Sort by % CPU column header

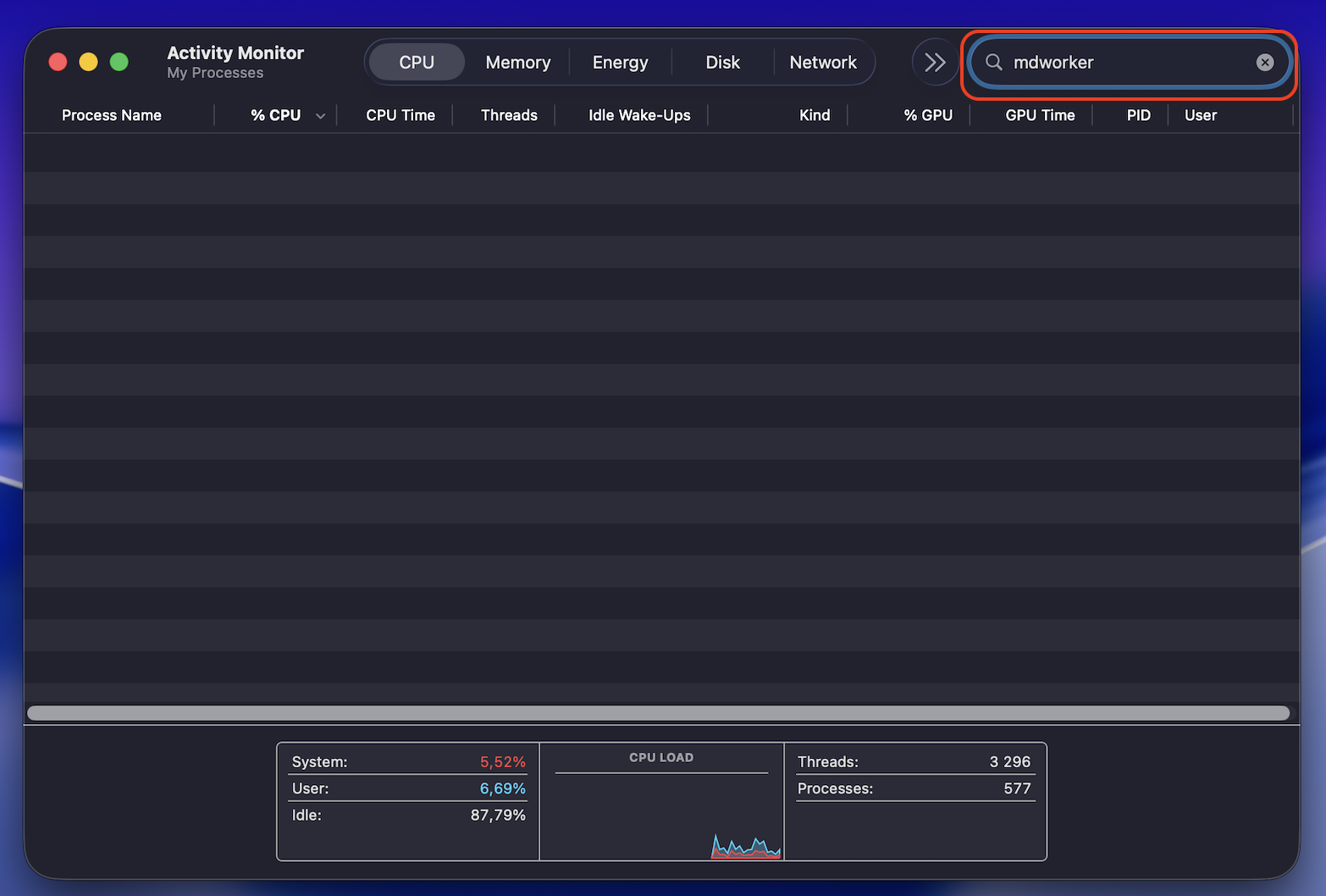[276, 115]
